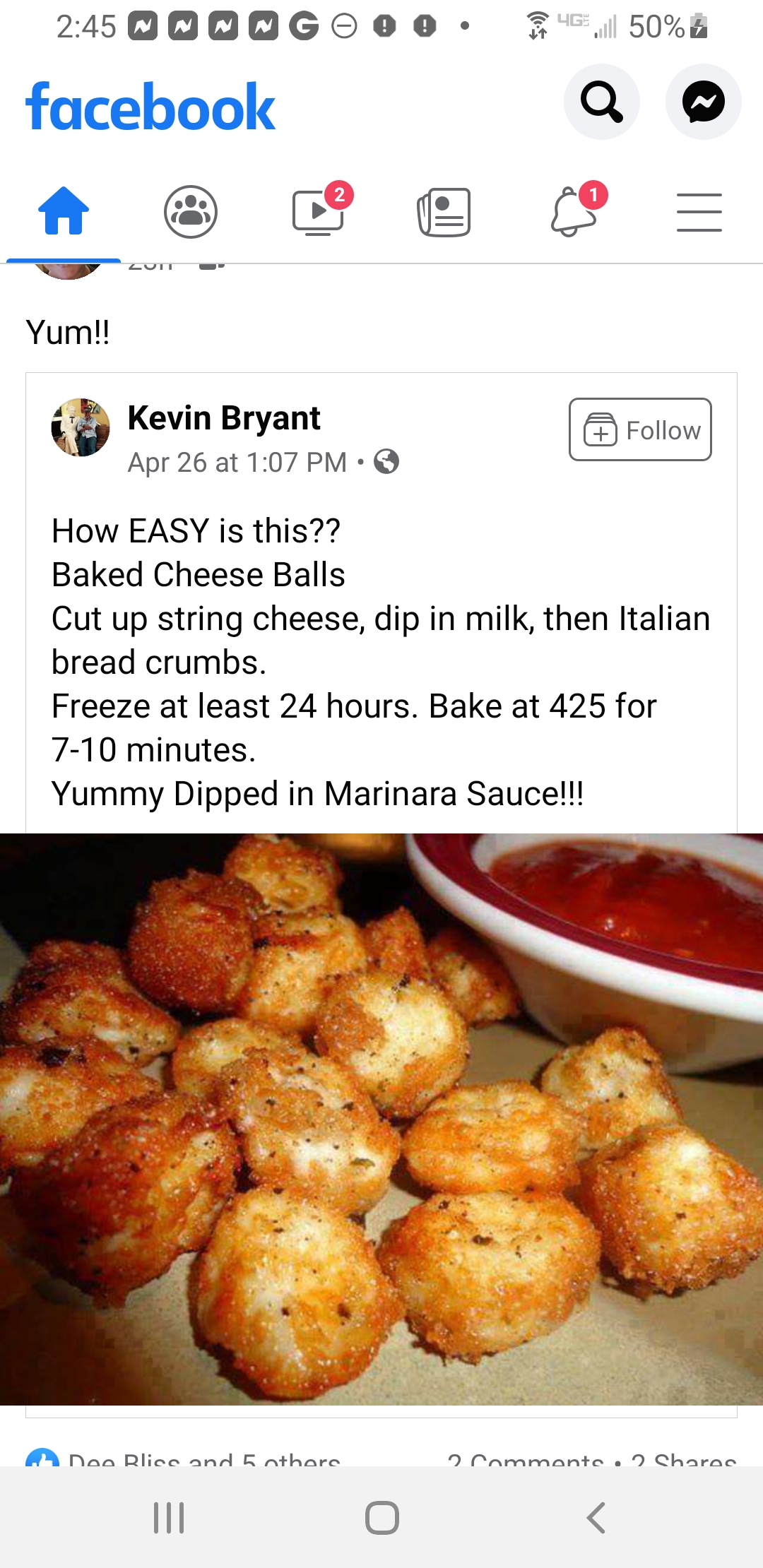The height and width of the screenshot is (1568, 763).
Task: Tap Android home button
Action: 382,1517
